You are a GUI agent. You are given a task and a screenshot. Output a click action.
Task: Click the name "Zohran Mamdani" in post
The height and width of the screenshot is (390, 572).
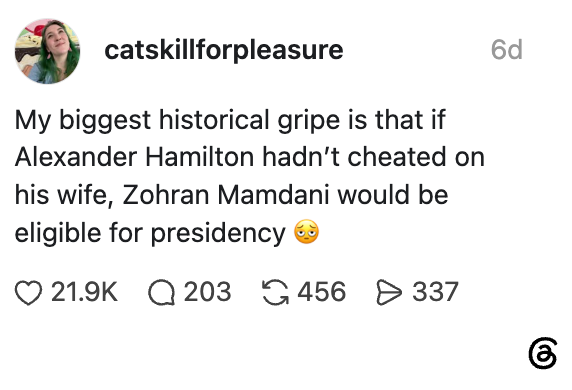(x=226, y=194)
